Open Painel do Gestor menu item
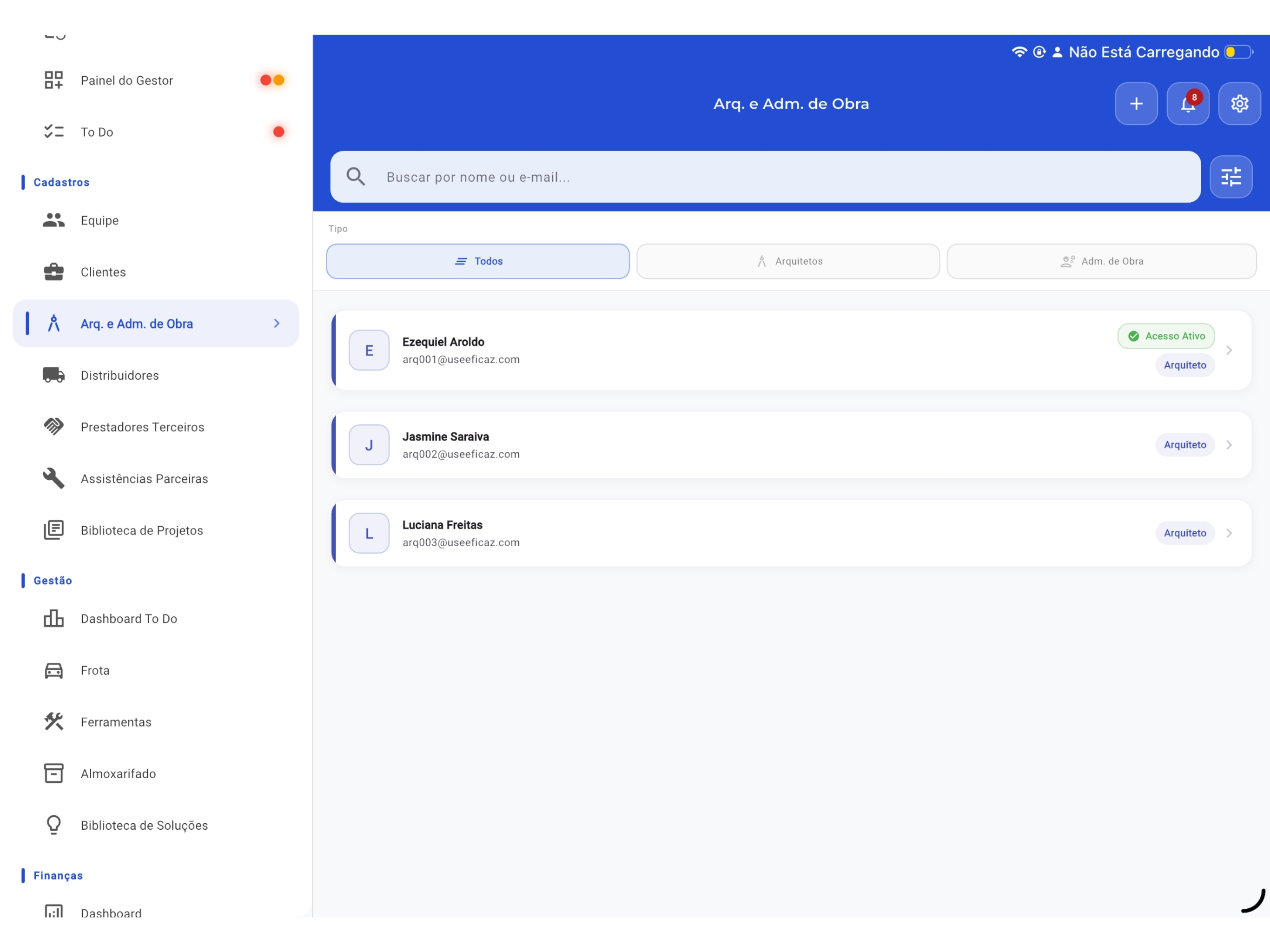Image resolution: width=1270 pixels, height=952 pixels. point(156,80)
